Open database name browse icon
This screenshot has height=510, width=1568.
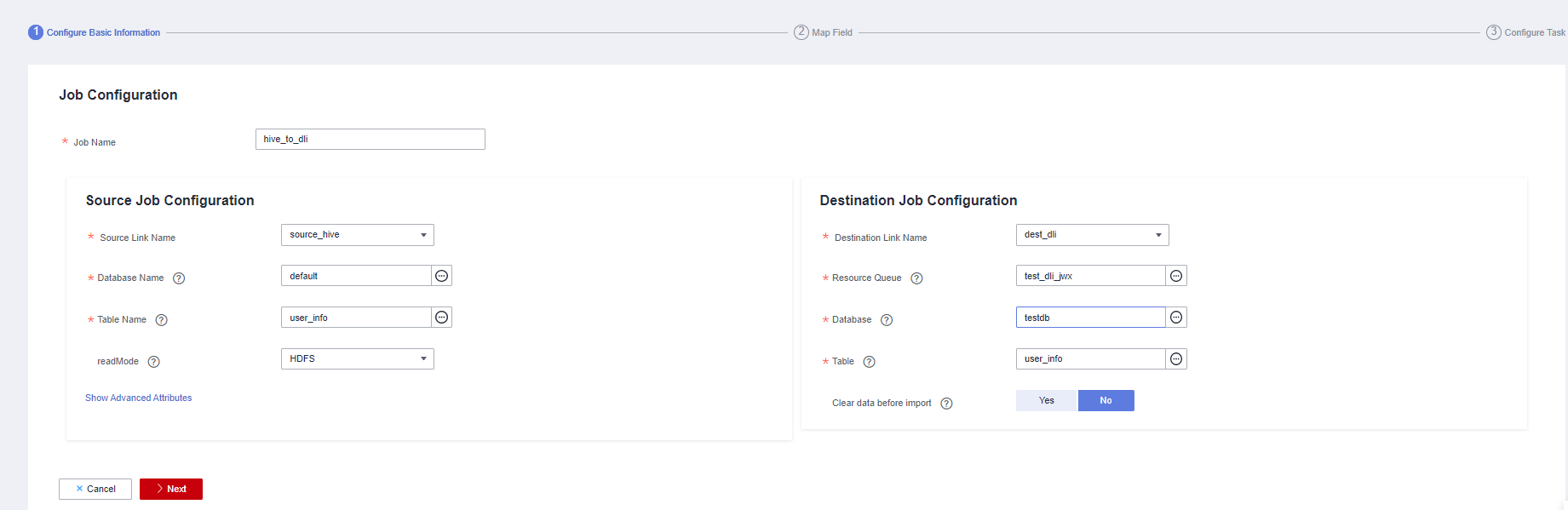point(441,276)
